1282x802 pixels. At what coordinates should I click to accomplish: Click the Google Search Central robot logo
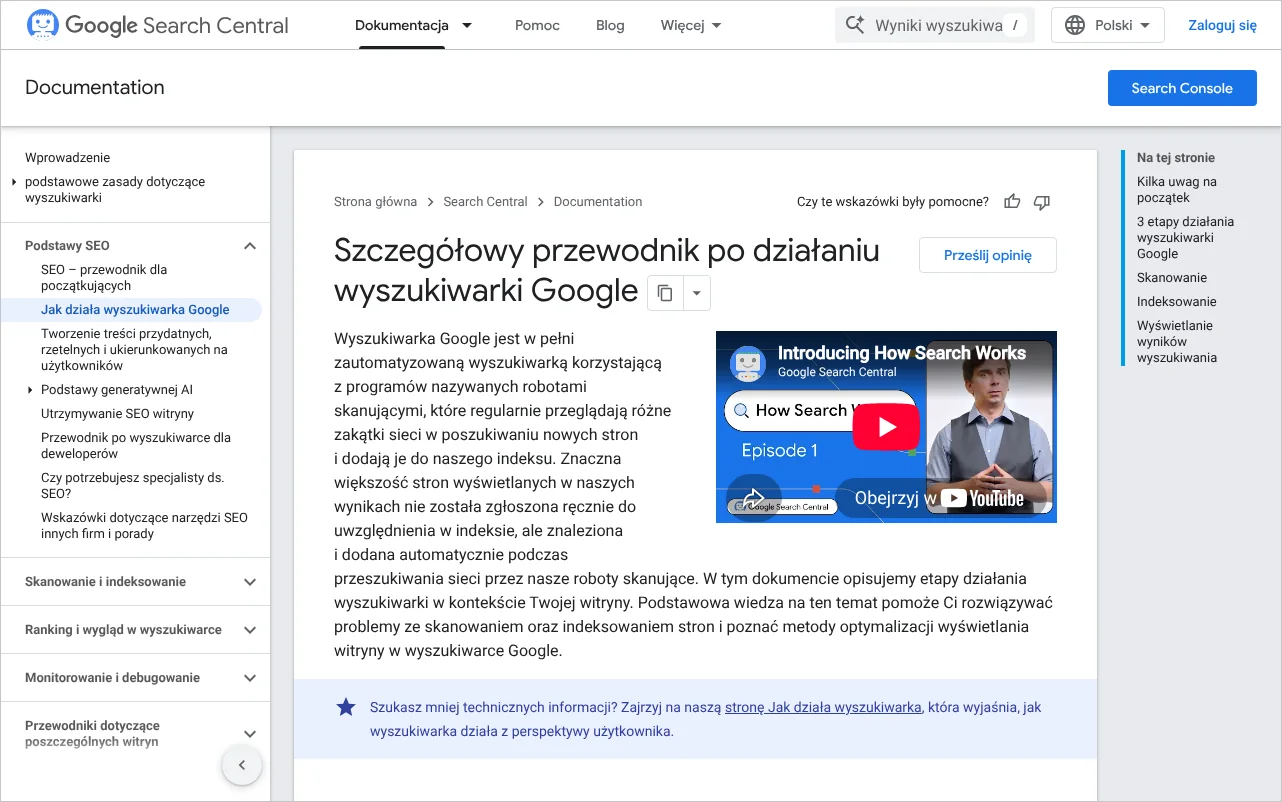click(42, 25)
